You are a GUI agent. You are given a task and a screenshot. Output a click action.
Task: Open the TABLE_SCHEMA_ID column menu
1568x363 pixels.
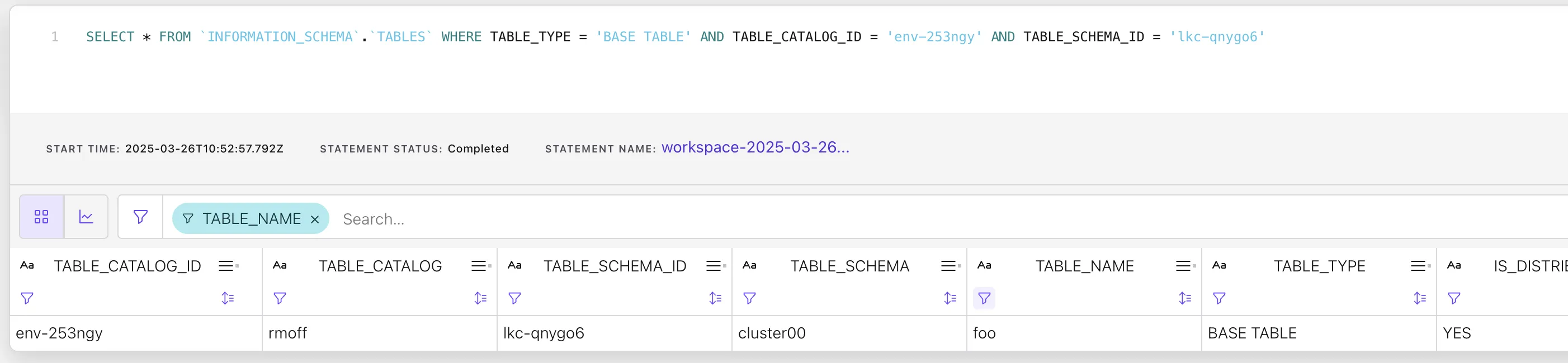715,266
